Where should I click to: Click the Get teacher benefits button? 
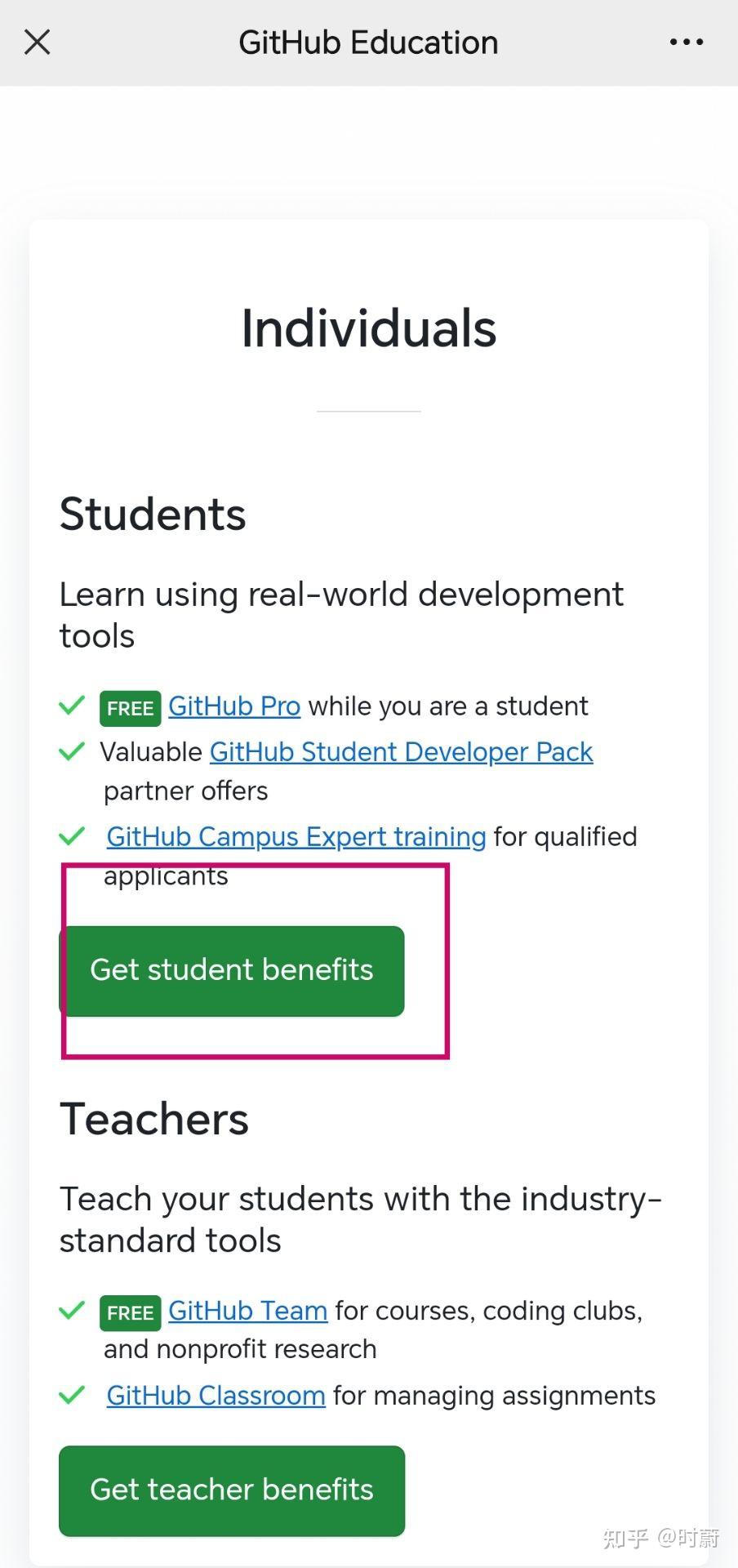(x=232, y=1490)
